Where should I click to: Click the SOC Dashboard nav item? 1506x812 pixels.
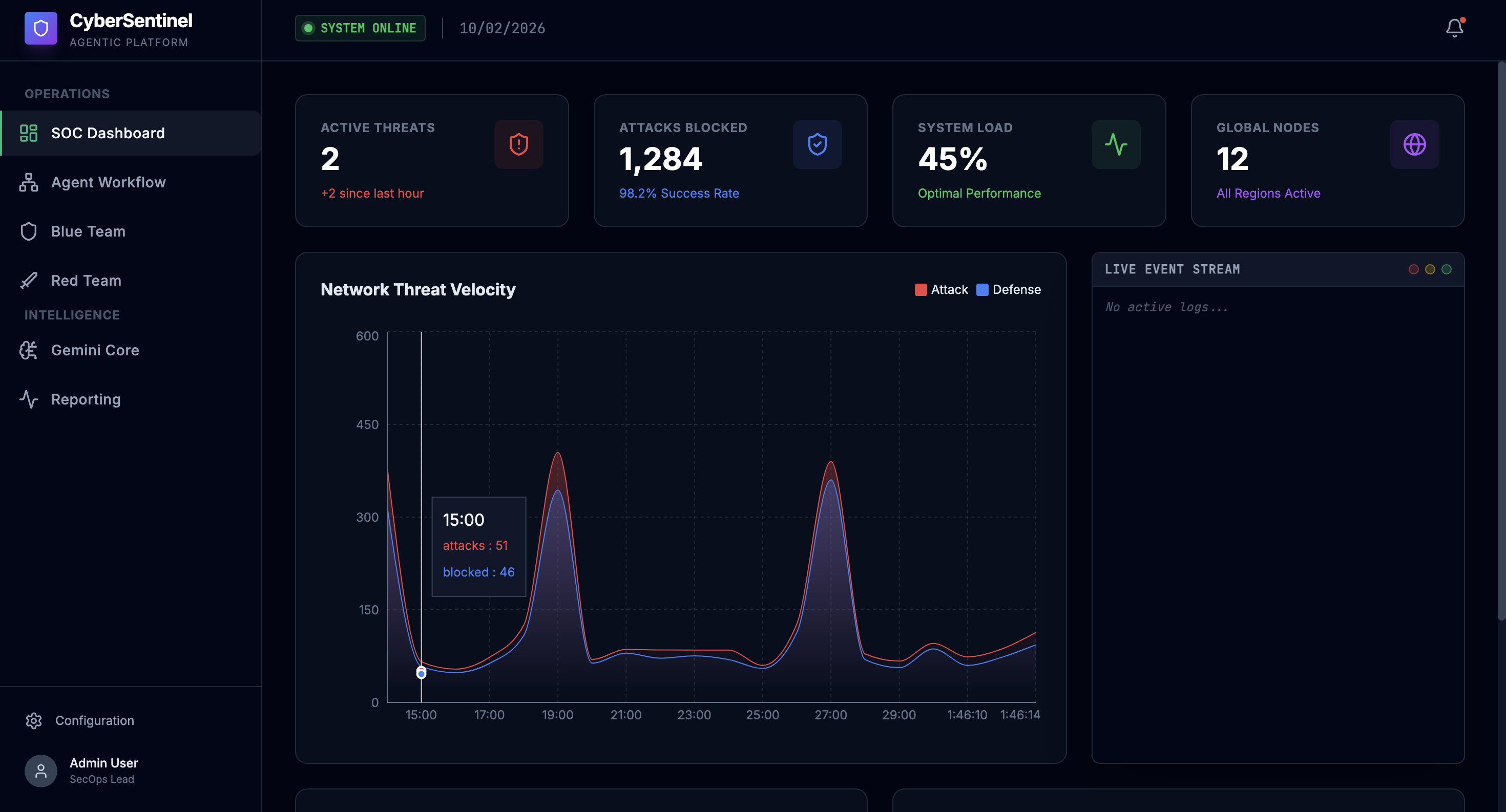[108, 133]
